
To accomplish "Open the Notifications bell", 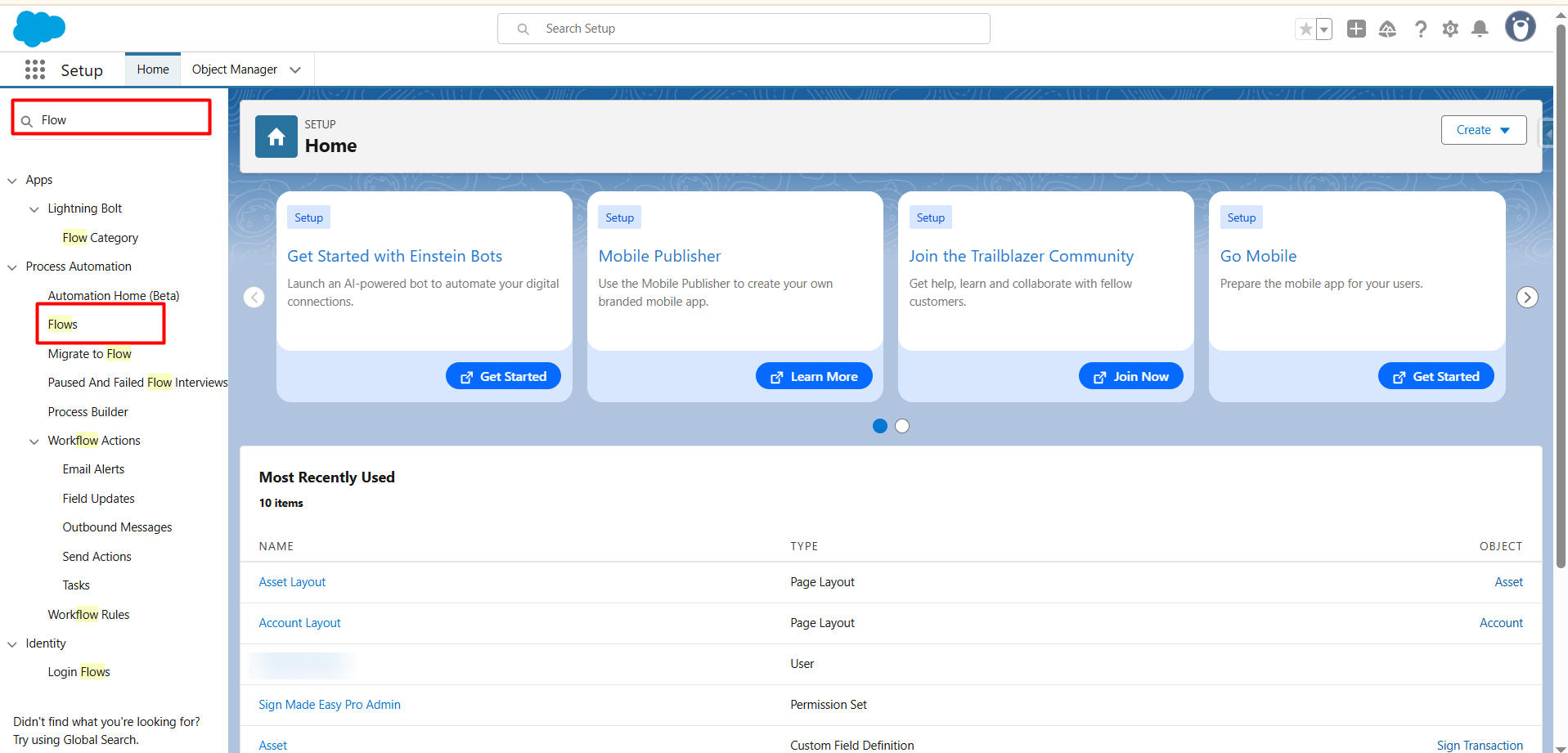I will tap(1480, 29).
